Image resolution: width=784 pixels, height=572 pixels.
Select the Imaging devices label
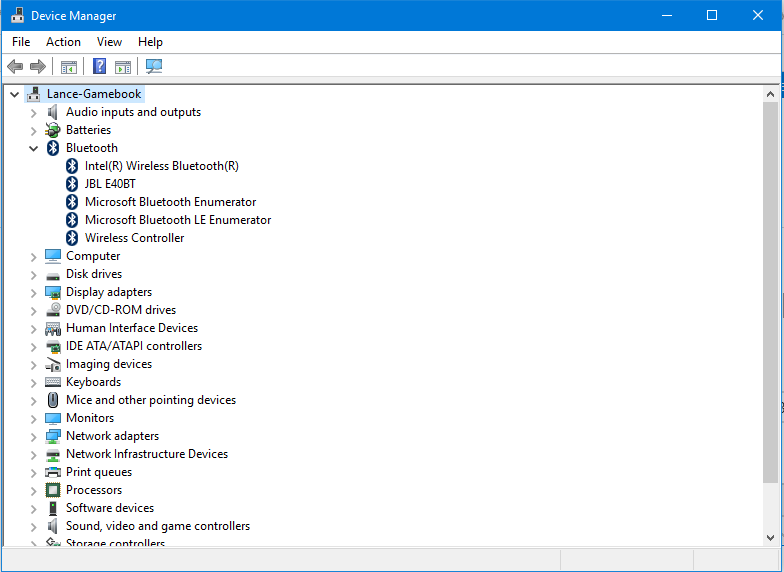[109, 364]
